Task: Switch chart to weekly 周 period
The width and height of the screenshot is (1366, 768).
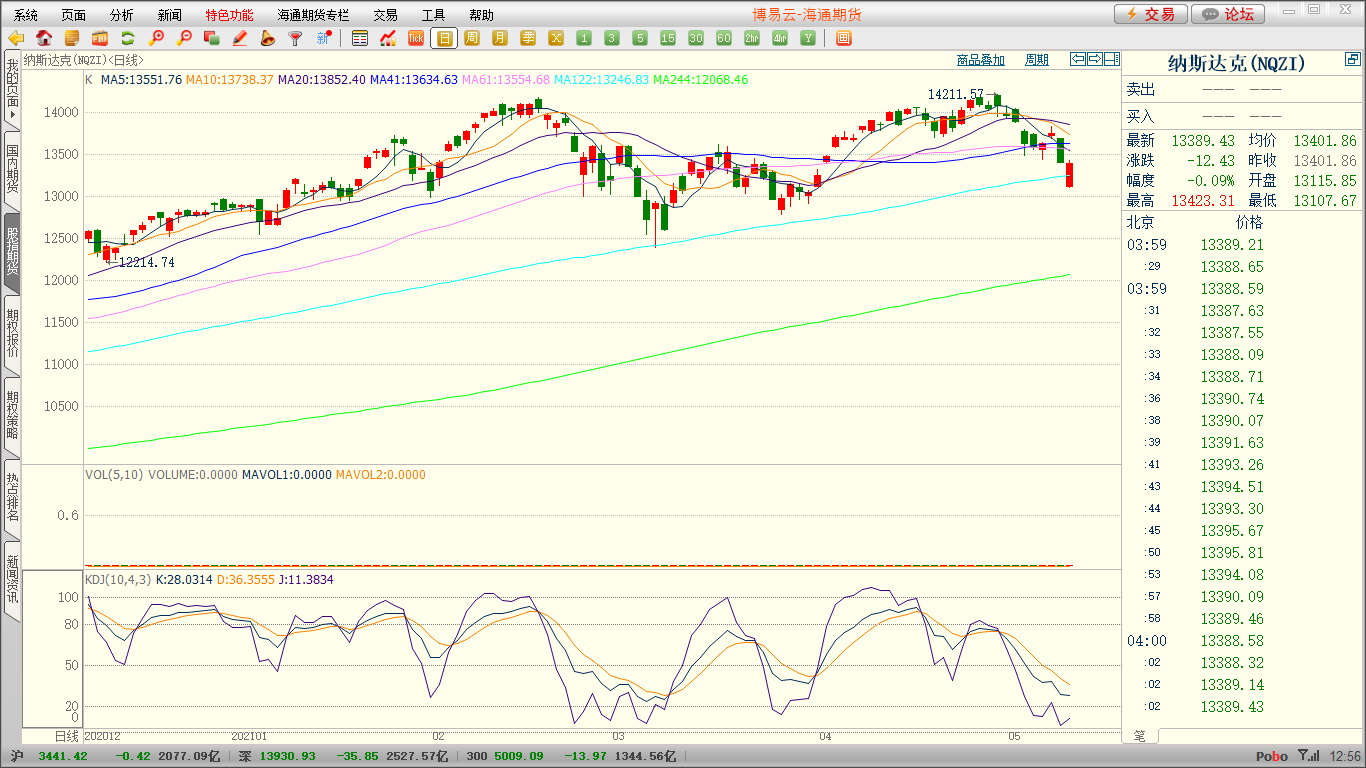Action: (x=472, y=38)
